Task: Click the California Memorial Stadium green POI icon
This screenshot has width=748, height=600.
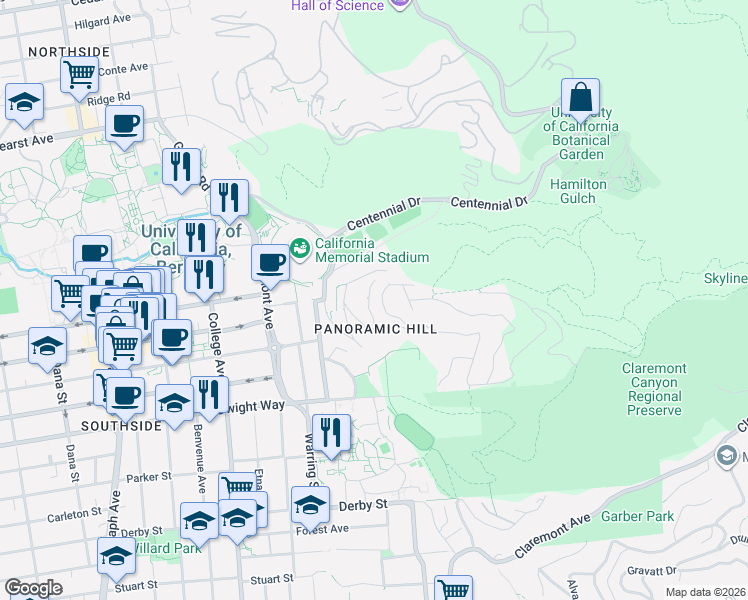Action: coord(300,249)
